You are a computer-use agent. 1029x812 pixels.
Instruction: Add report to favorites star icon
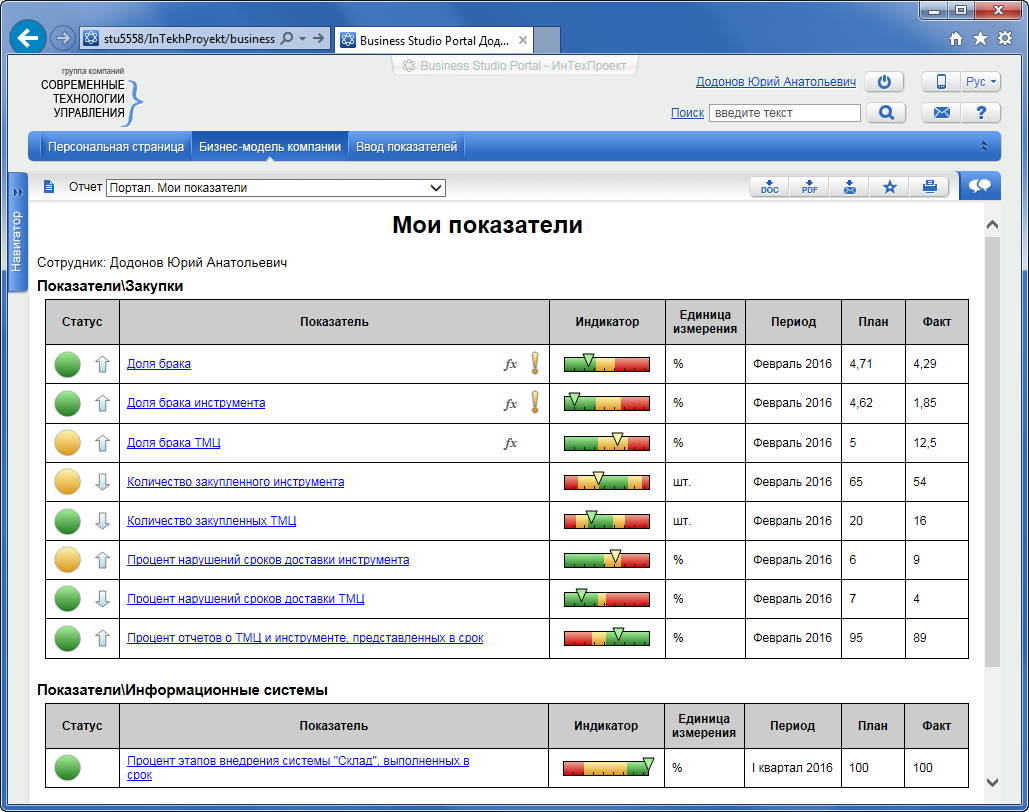pos(889,187)
